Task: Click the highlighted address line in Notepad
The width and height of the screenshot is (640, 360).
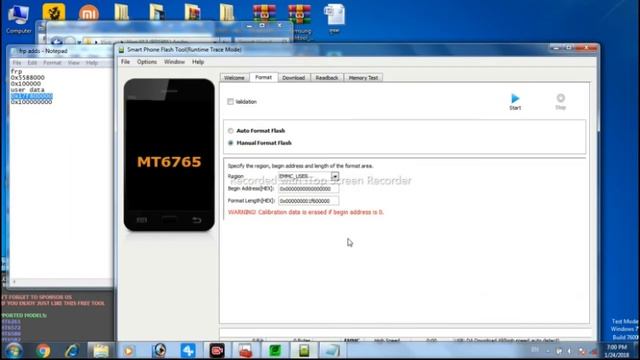Action: coord(31,96)
